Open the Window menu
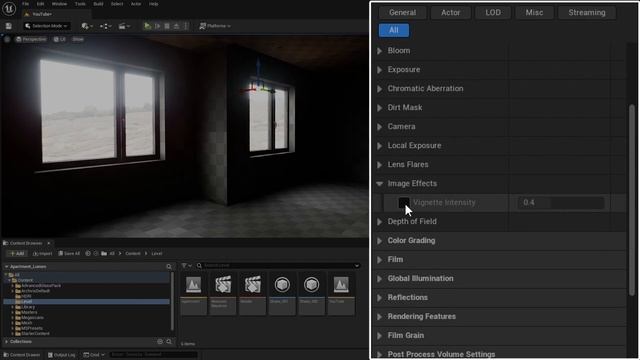 point(59,4)
